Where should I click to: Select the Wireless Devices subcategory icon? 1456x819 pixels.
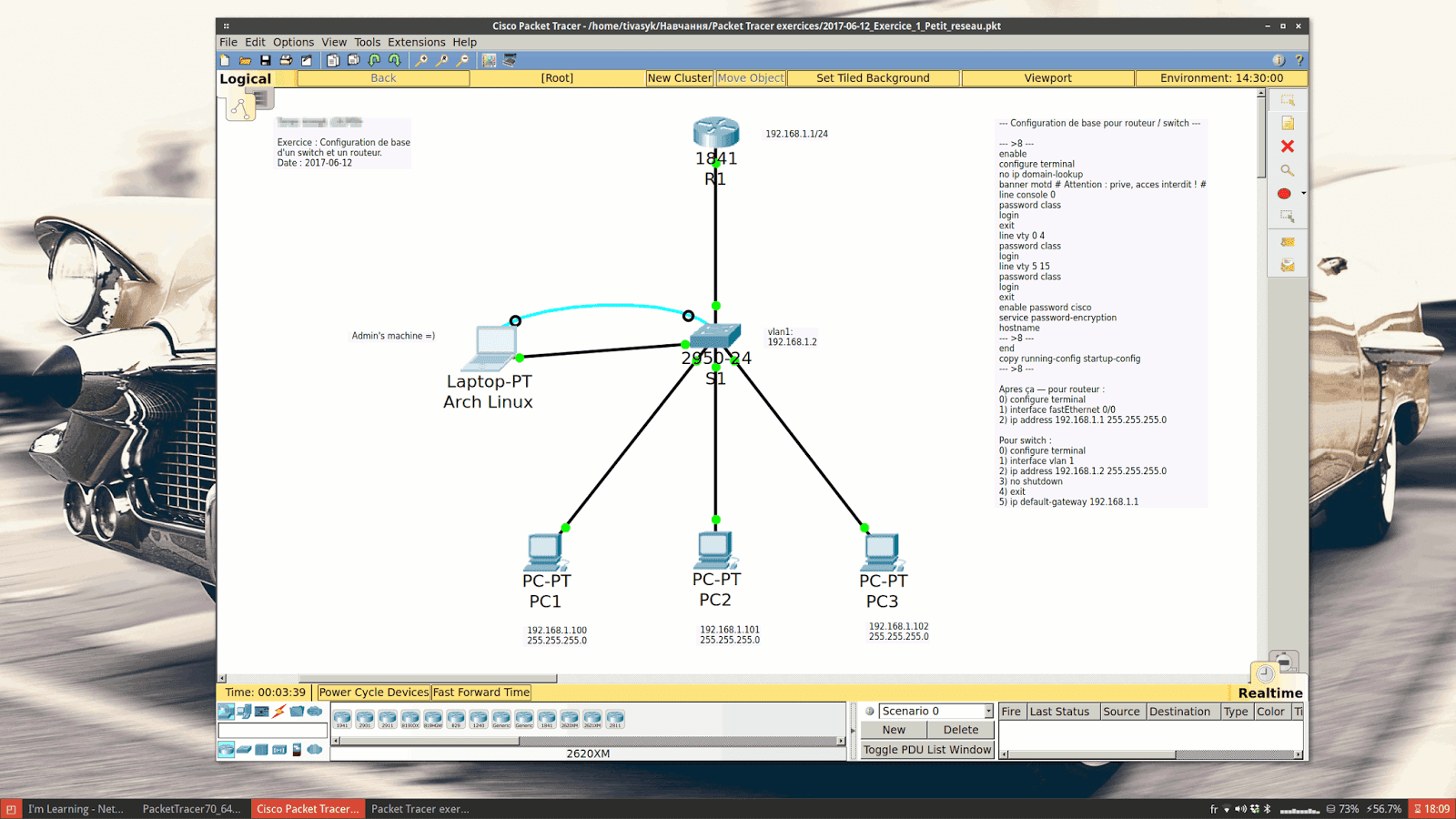click(279, 750)
